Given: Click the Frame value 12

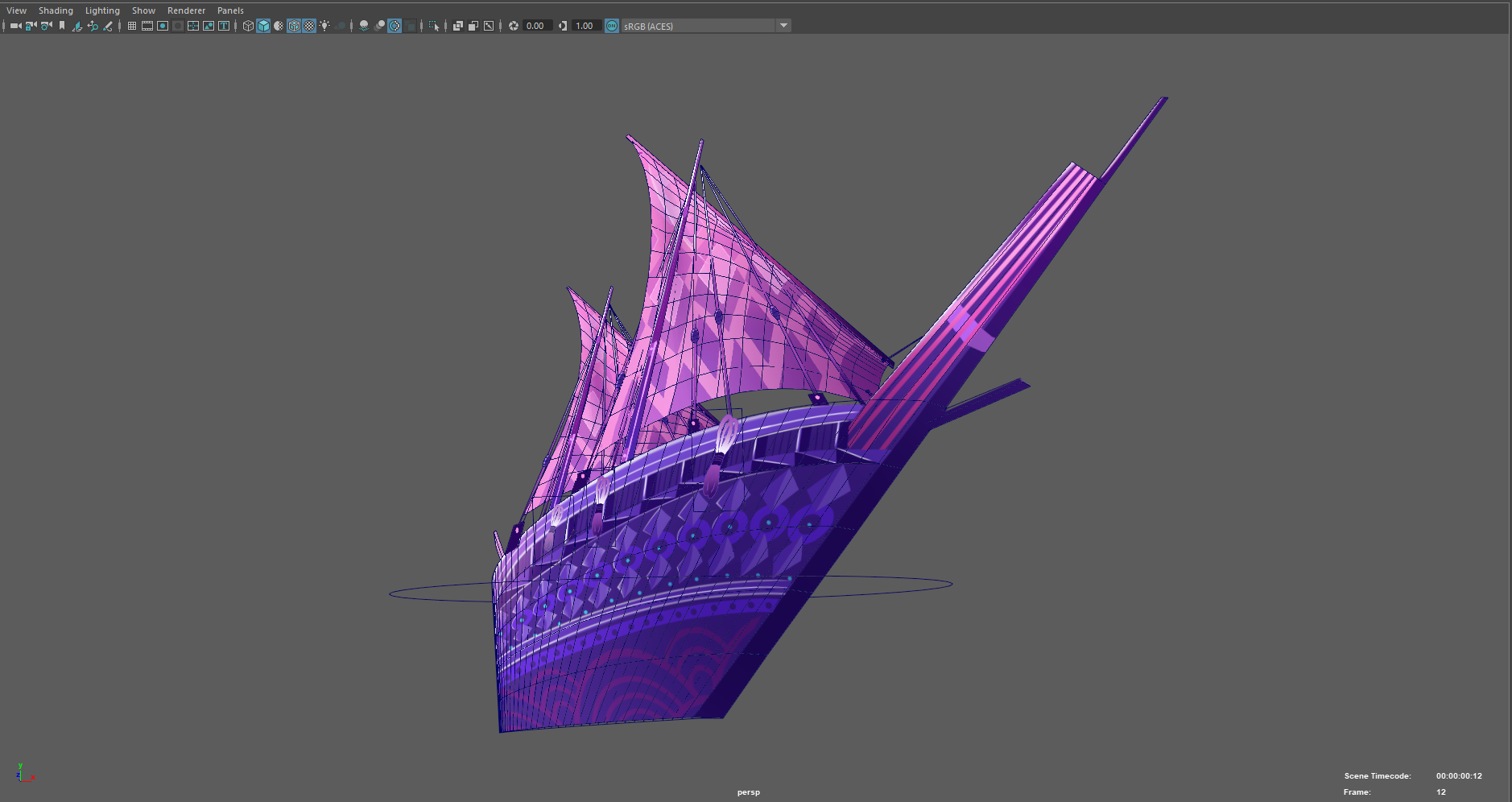Looking at the screenshot, I should (1441, 792).
